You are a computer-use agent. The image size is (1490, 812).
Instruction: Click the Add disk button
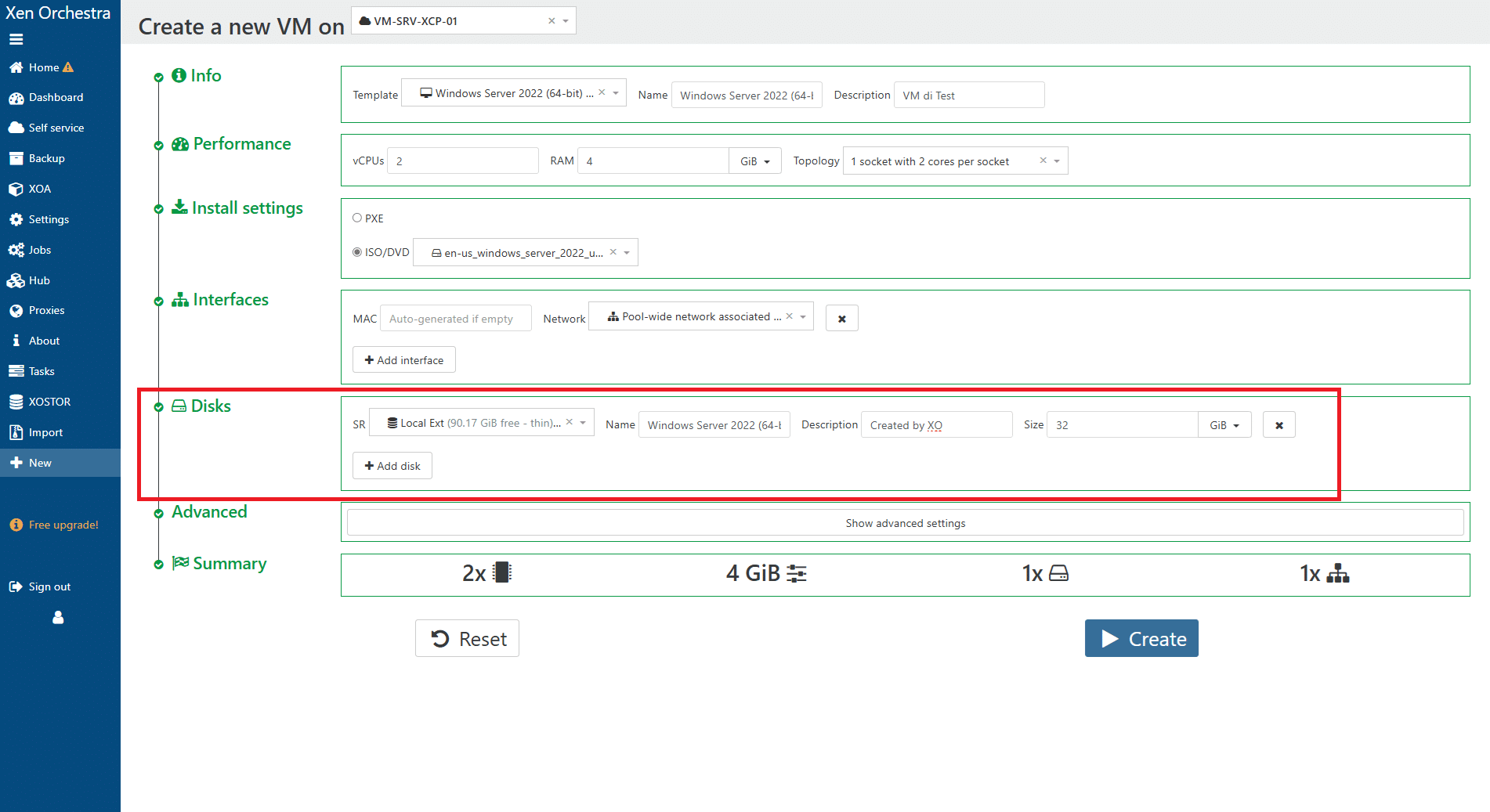click(x=392, y=466)
